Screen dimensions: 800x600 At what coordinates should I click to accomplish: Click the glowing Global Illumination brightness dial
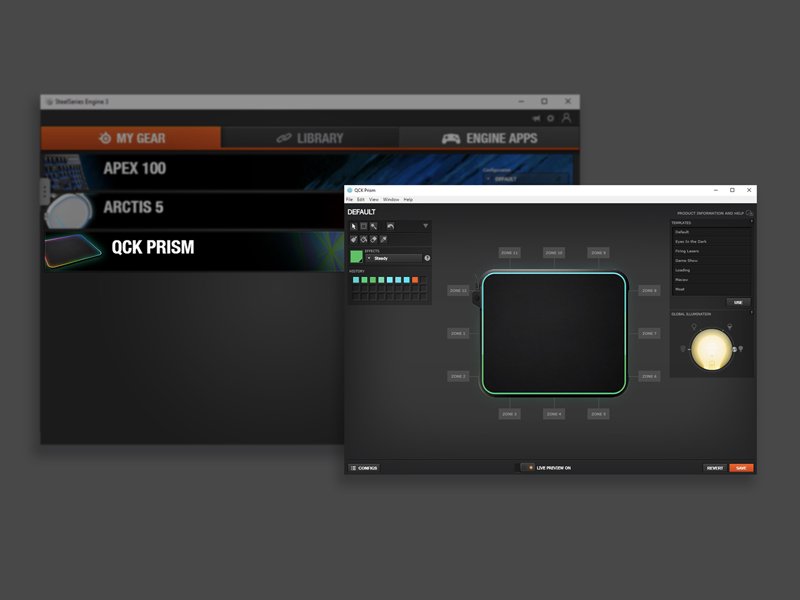point(711,349)
